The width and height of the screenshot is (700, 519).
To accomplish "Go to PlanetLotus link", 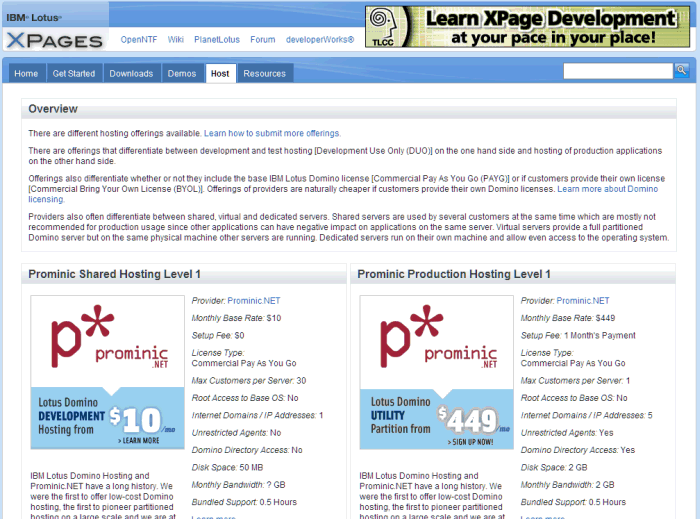I will [x=217, y=39].
